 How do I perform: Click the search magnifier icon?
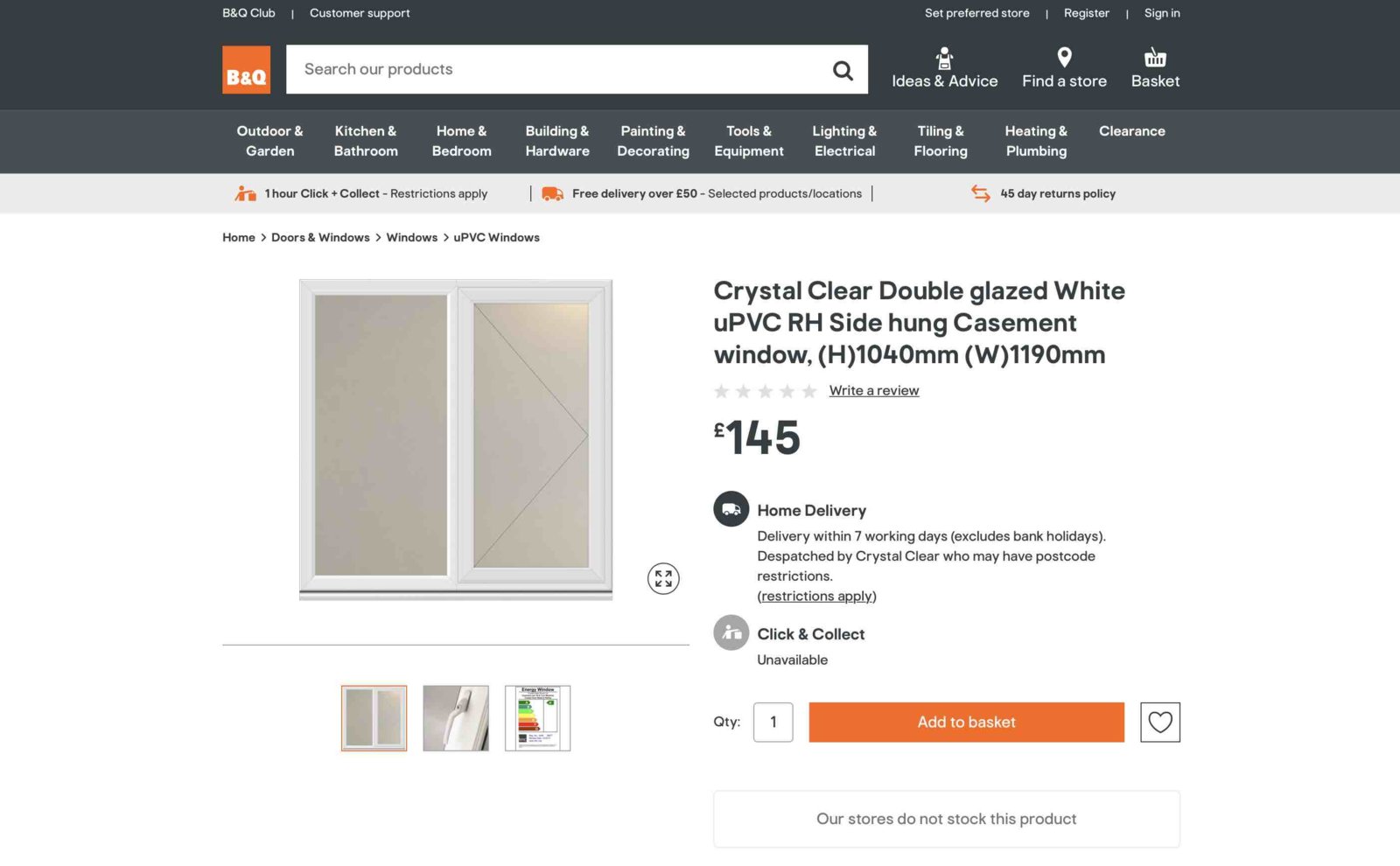click(x=843, y=70)
